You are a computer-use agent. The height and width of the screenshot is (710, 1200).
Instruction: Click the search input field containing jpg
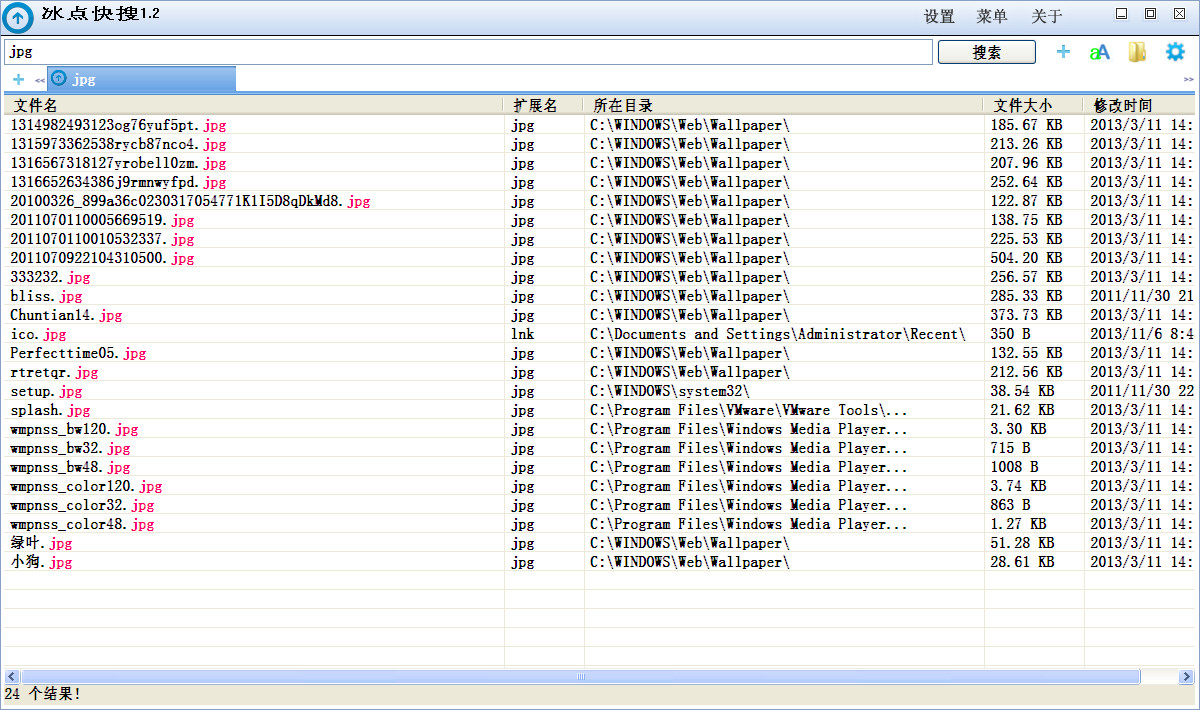[468, 52]
